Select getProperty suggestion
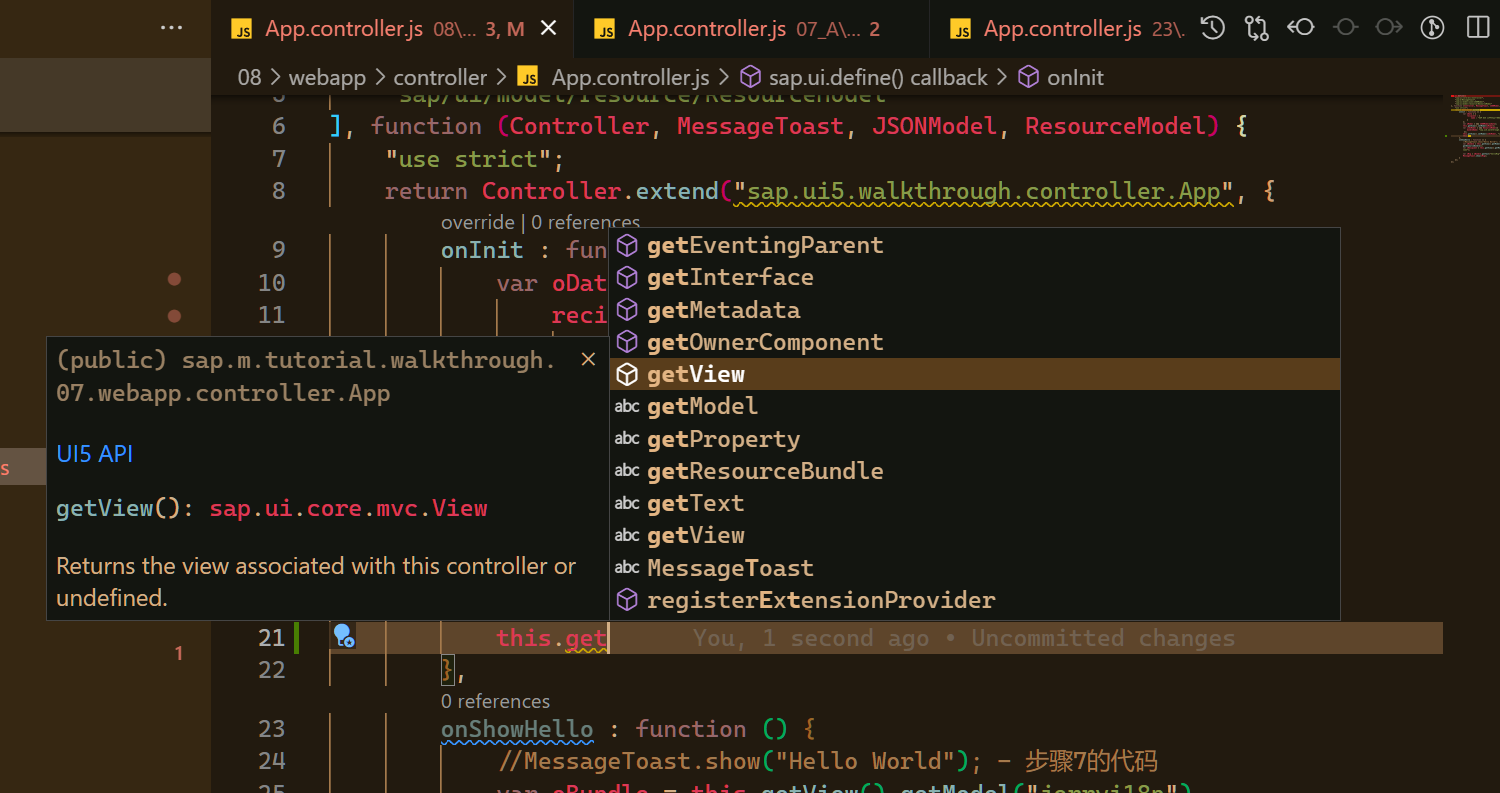This screenshot has height=793, width=1500. [x=974, y=439]
